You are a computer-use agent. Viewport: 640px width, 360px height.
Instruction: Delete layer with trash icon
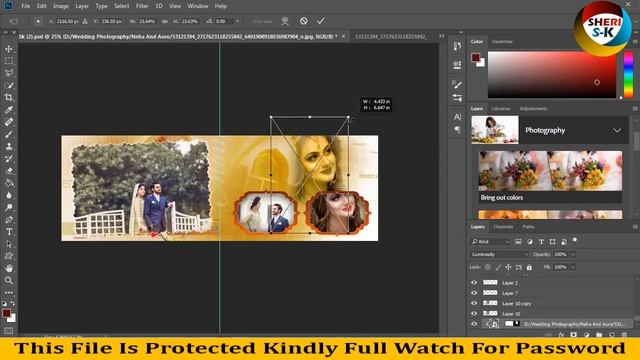[624, 335]
